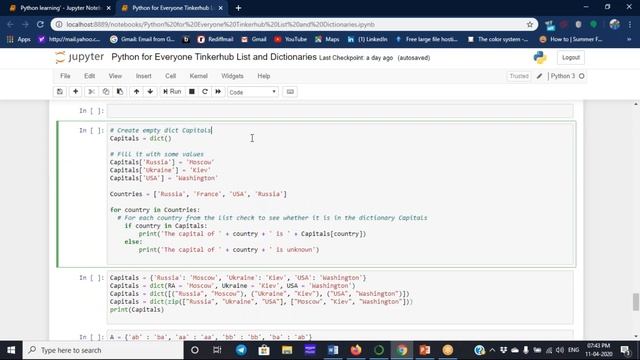
Task: Click the pencil edit mode indicator icon
Action: point(539,76)
